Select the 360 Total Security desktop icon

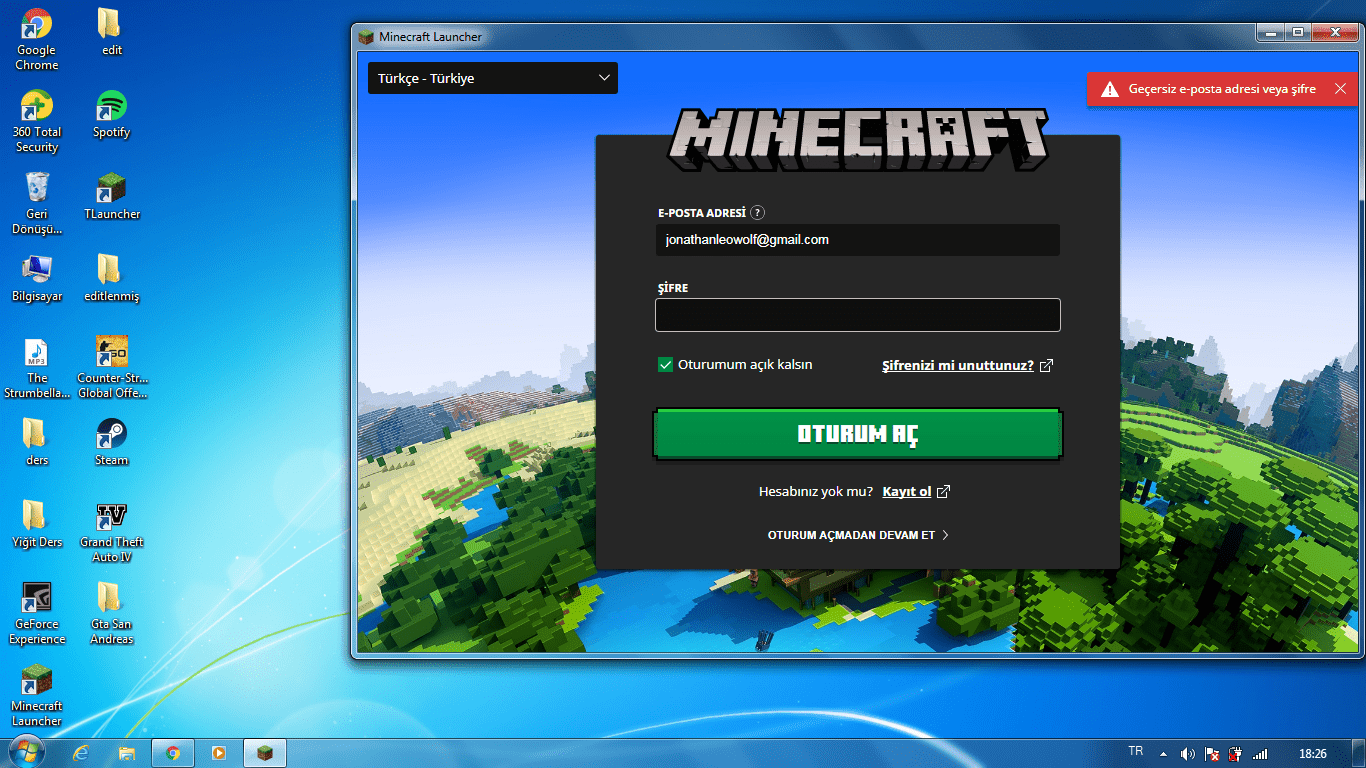point(36,122)
